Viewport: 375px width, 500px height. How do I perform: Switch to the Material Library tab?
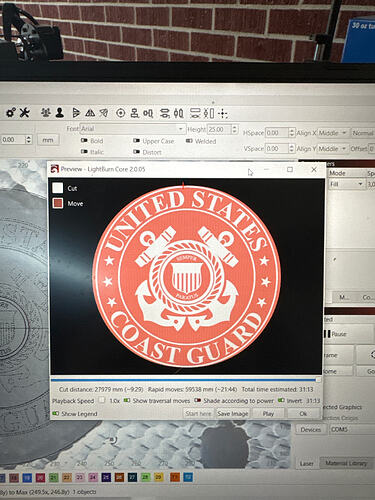[x=345, y=463]
